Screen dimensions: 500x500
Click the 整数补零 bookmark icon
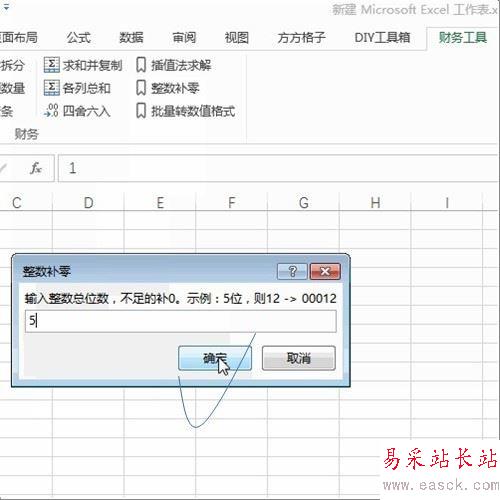click(x=141, y=88)
